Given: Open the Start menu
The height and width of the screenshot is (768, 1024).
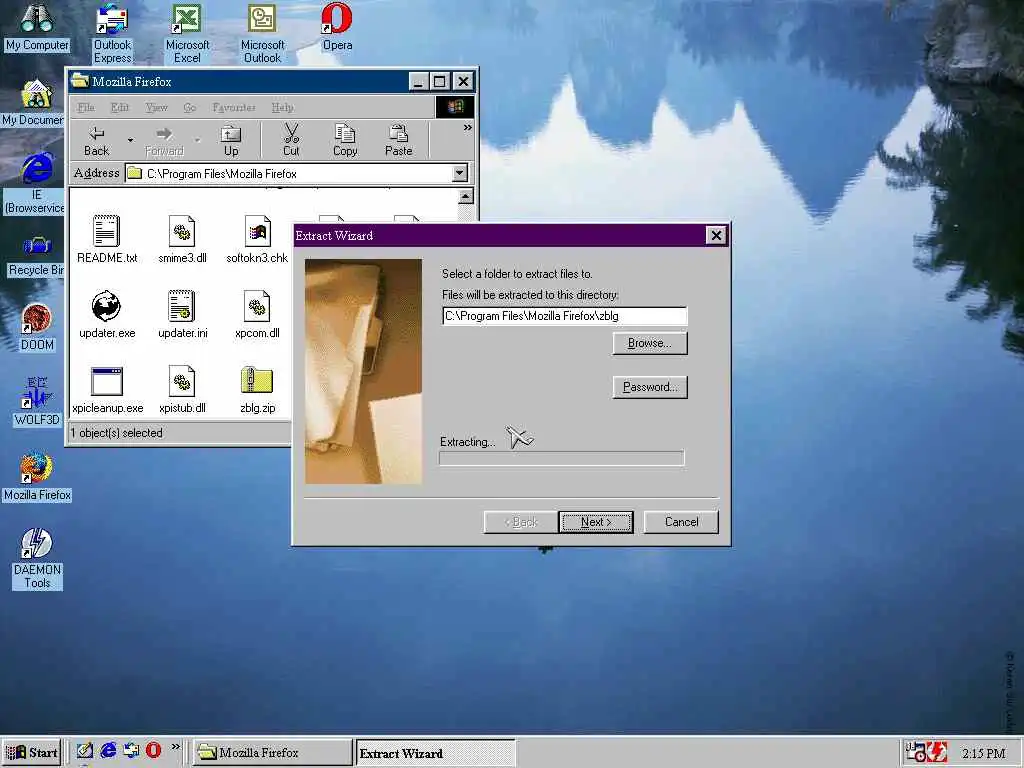Looking at the screenshot, I should (32, 752).
